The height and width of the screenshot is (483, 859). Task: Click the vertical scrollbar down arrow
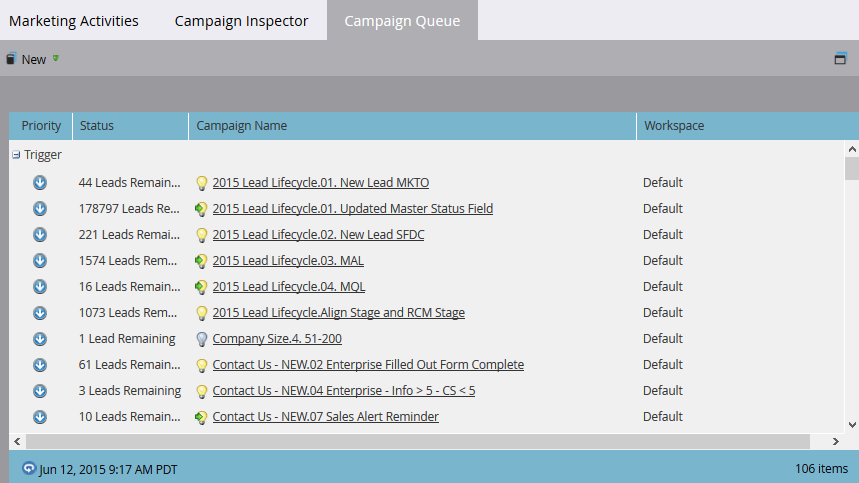click(x=852, y=425)
